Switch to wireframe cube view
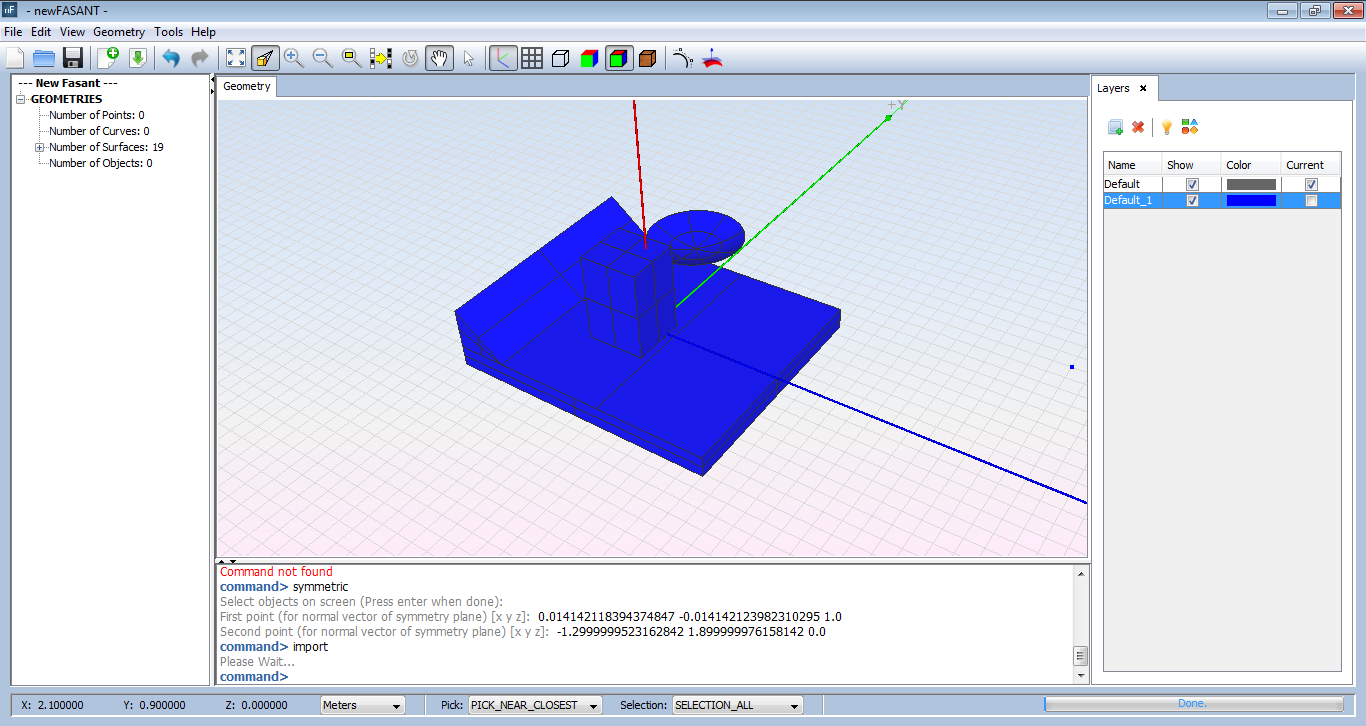The width and height of the screenshot is (1366, 726). coord(561,58)
